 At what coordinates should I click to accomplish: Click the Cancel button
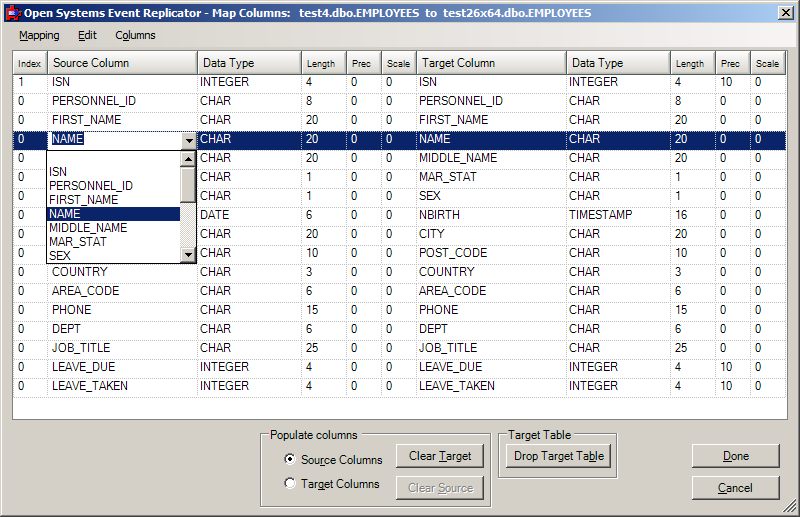click(736, 488)
